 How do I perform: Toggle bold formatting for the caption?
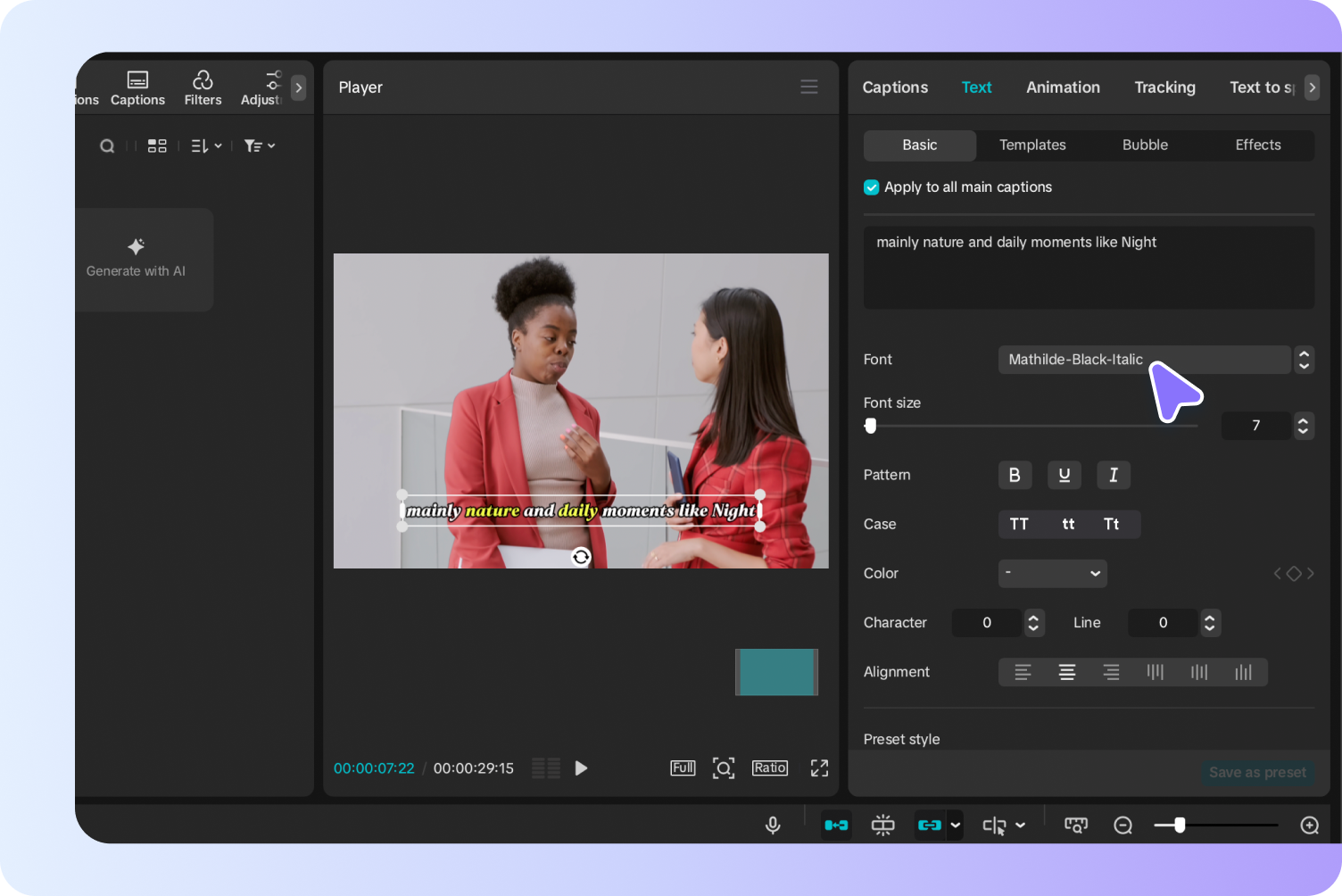1015,475
